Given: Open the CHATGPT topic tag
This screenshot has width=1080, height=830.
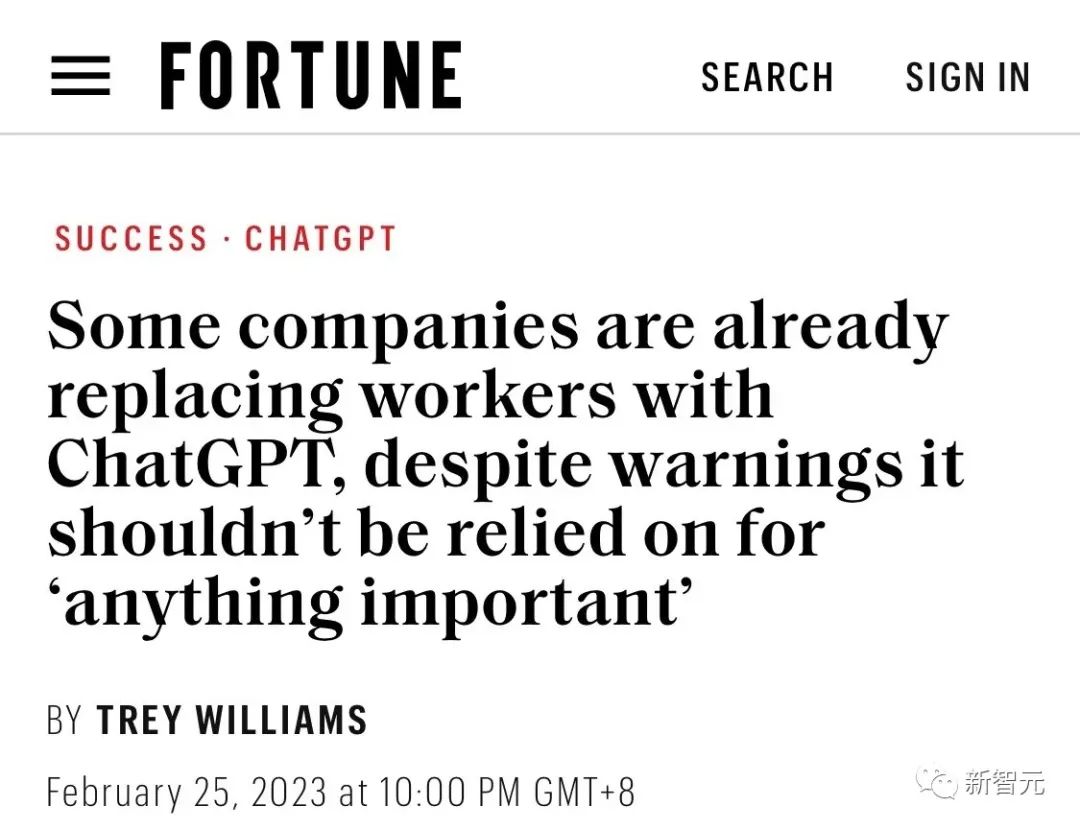Looking at the screenshot, I should coord(321,239).
